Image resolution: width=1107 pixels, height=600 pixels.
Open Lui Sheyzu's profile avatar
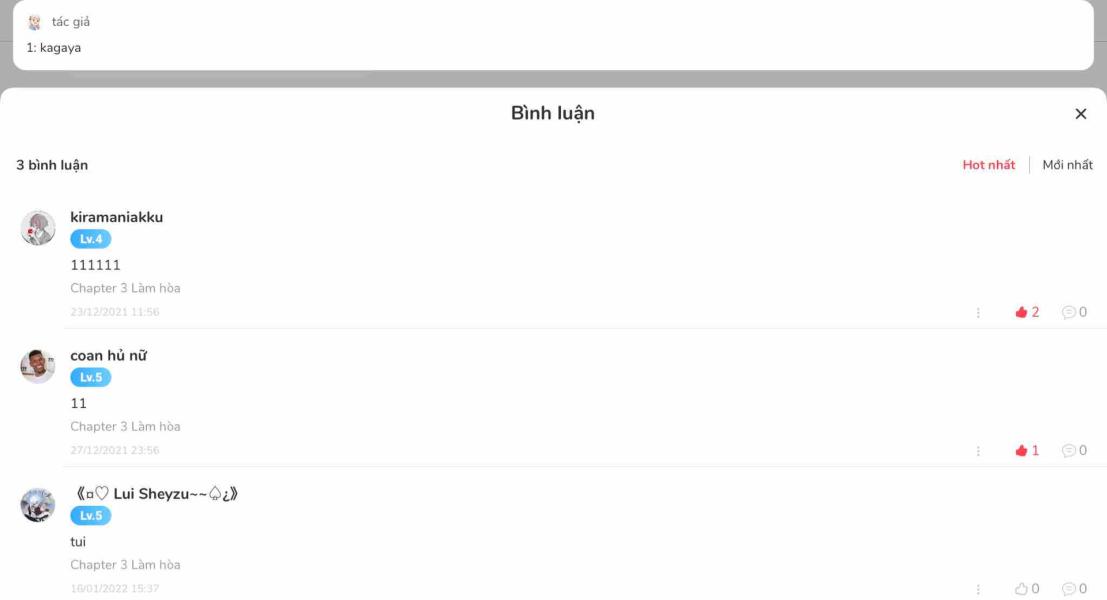[37, 504]
